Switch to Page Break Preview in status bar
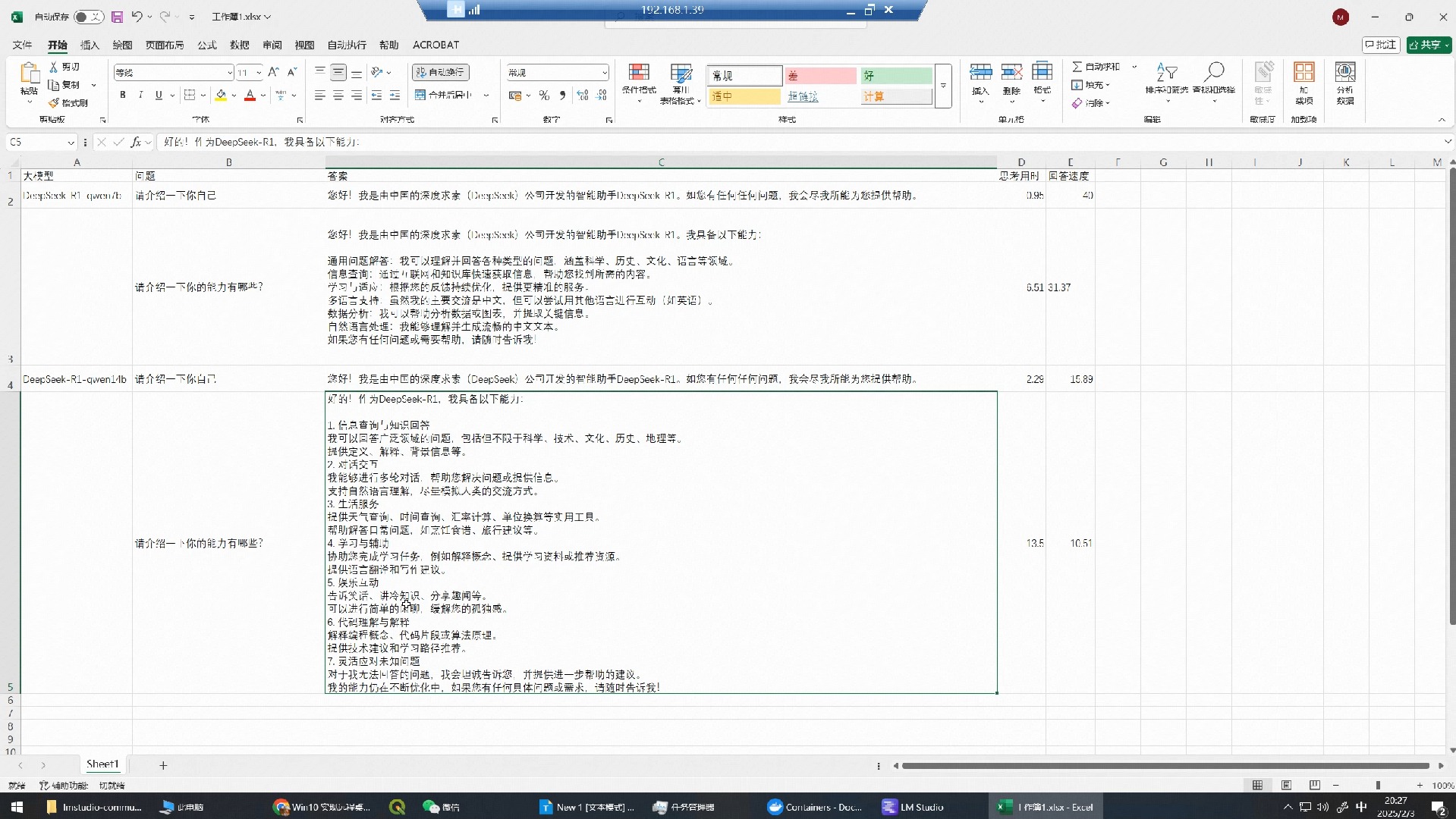Image resolution: width=1456 pixels, height=819 pixels. point(1315,786)
